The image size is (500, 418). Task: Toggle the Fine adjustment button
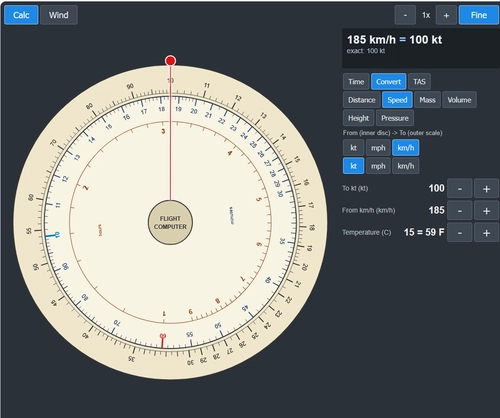(479, 15)
